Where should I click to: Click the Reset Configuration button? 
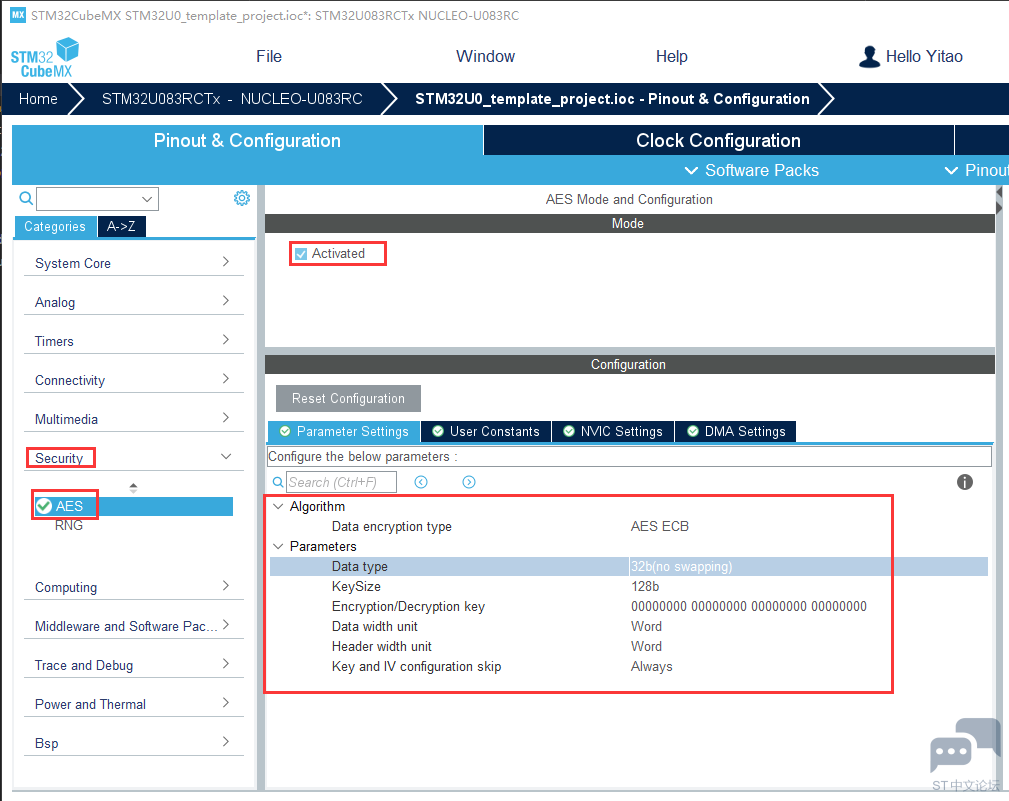348,398
